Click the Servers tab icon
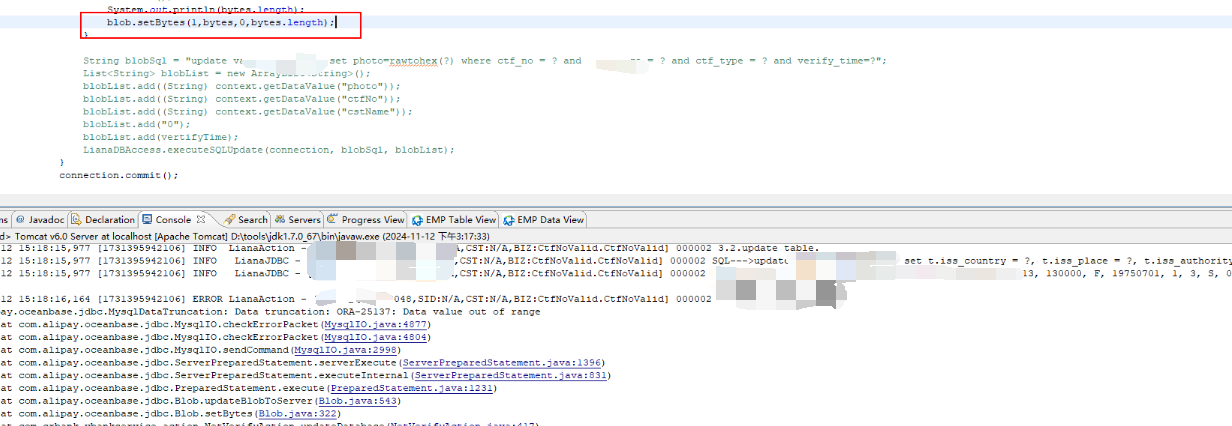 click(x=280, y=220)
